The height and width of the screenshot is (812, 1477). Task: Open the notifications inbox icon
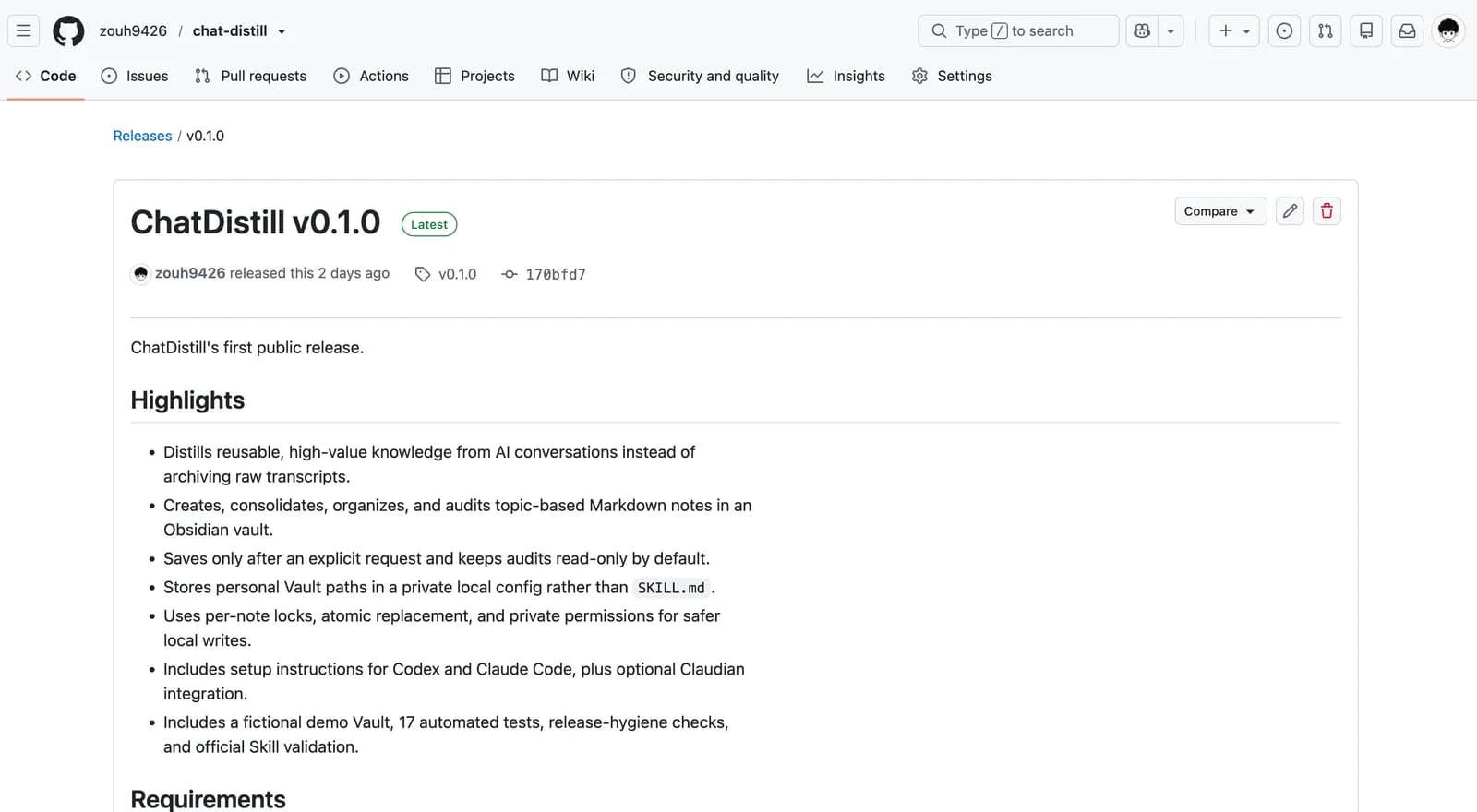1407,30
